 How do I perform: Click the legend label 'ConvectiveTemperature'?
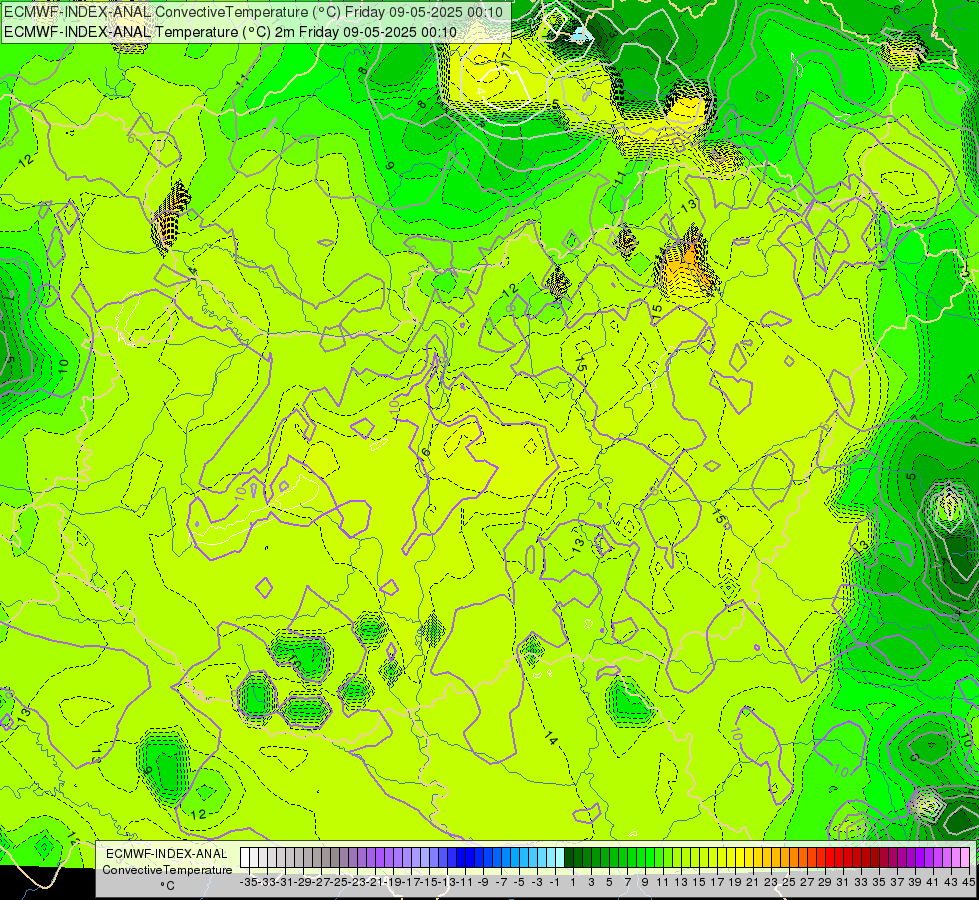(167, 870)
